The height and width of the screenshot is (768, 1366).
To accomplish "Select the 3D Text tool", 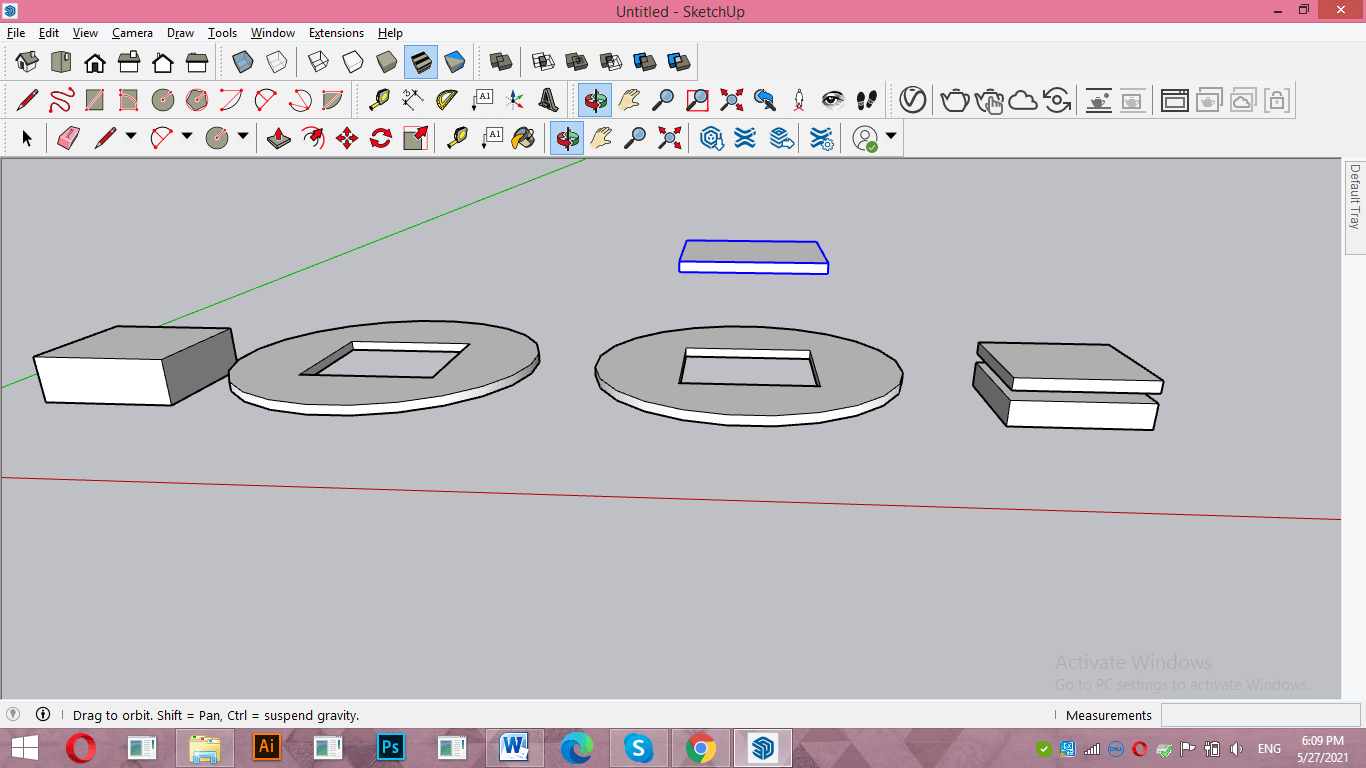I will coord(549,99).
